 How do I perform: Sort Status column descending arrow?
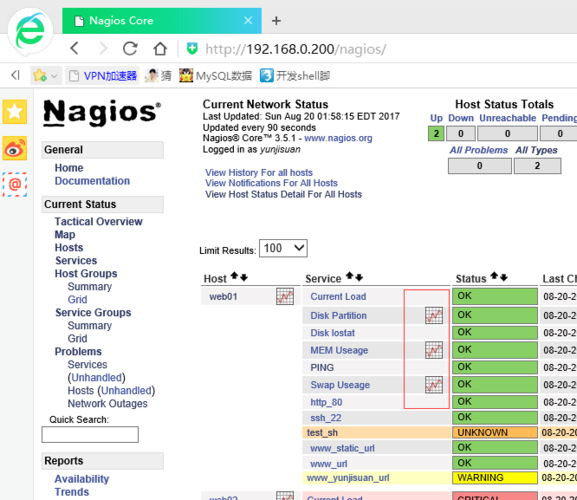(x=503, y=277)
